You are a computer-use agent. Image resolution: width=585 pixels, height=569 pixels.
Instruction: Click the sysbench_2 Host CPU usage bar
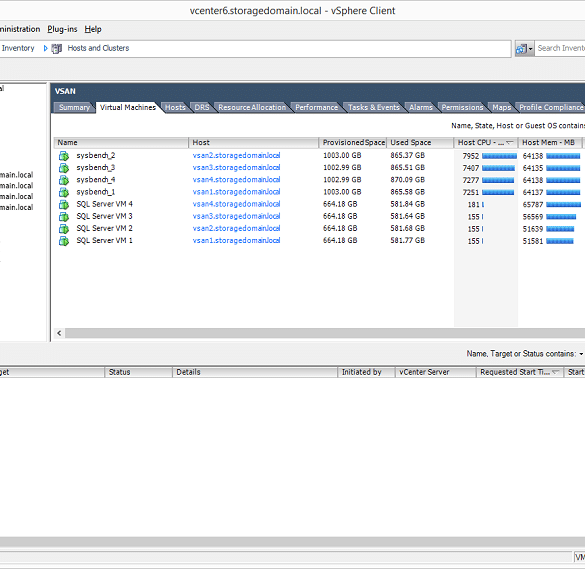(499, 156)
